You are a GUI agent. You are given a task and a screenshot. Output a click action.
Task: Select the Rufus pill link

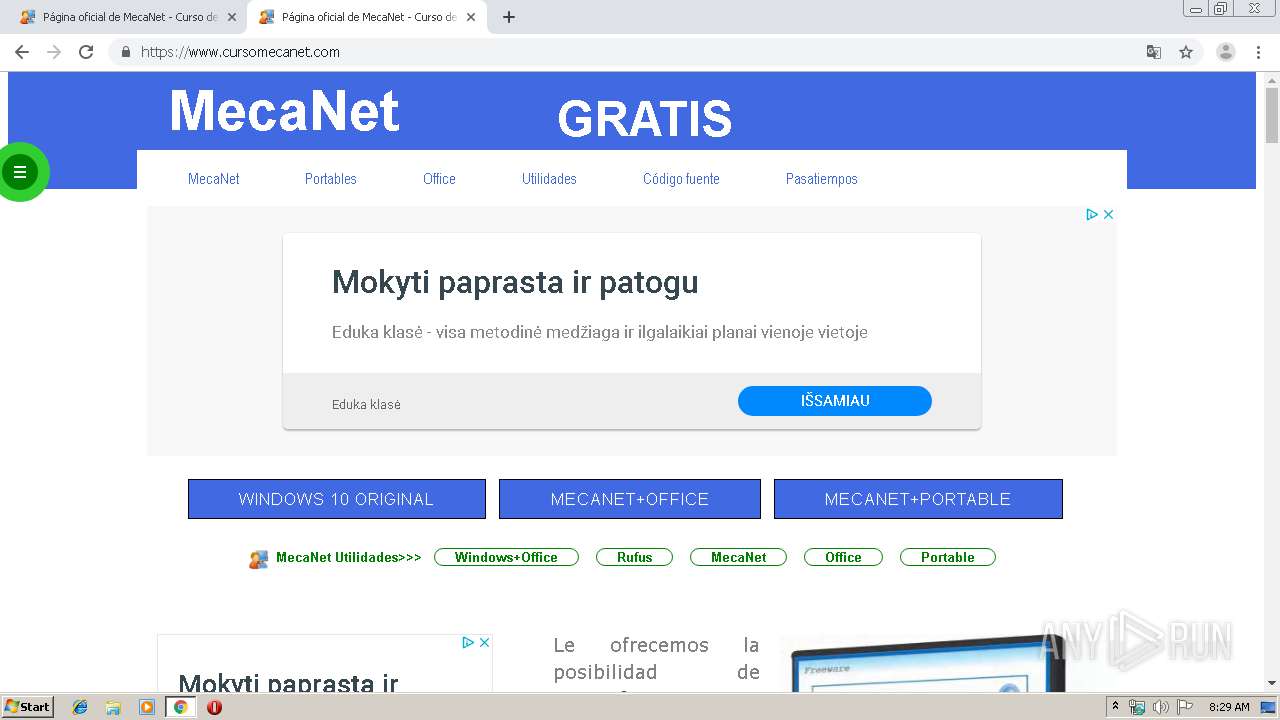pos(634,557)
